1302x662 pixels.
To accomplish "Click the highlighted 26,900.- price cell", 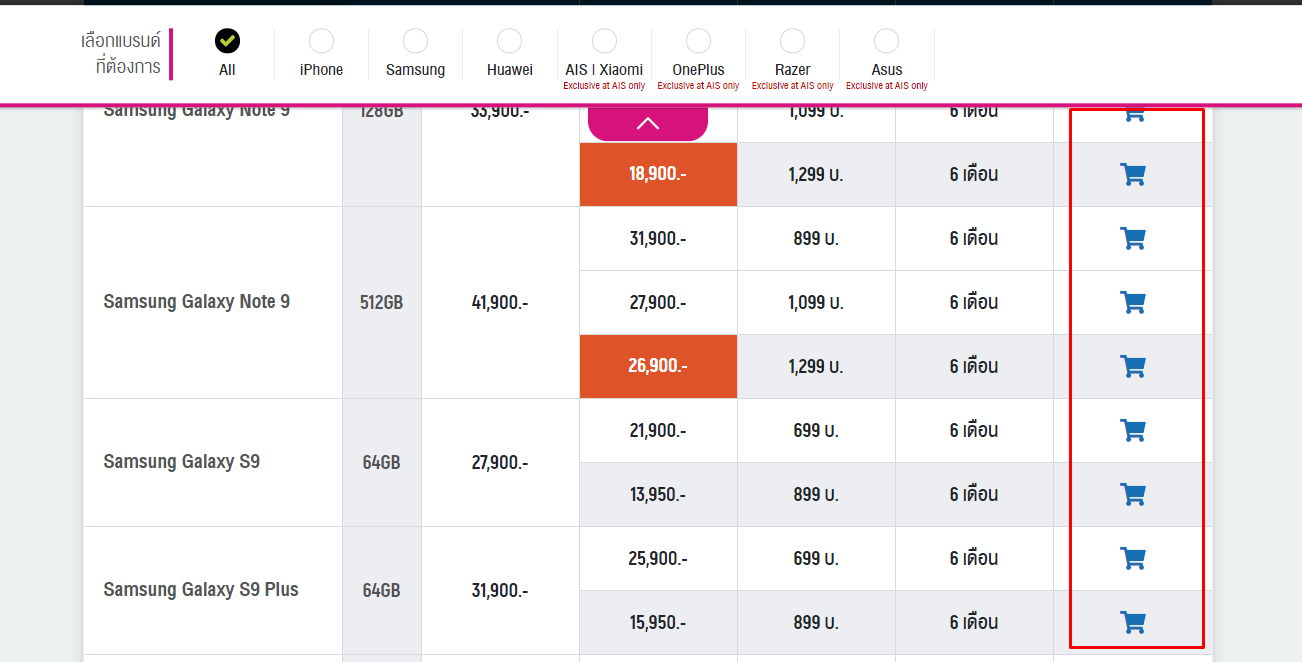I will tap(658, 366).
